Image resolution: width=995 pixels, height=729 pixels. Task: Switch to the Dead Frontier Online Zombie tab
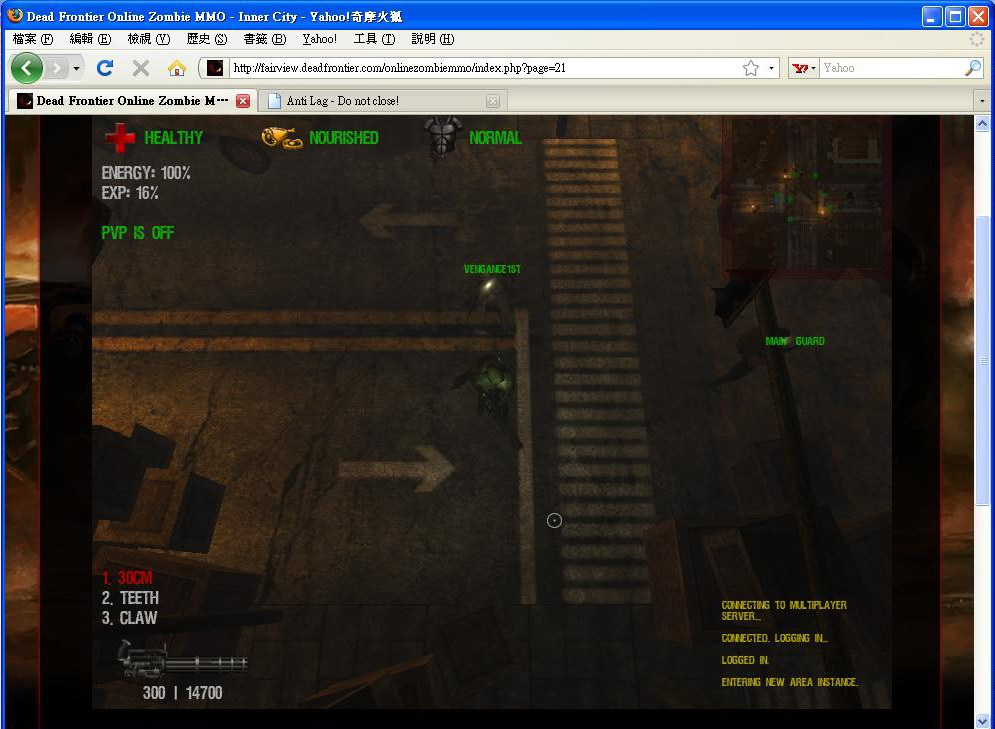pos(132,101)
